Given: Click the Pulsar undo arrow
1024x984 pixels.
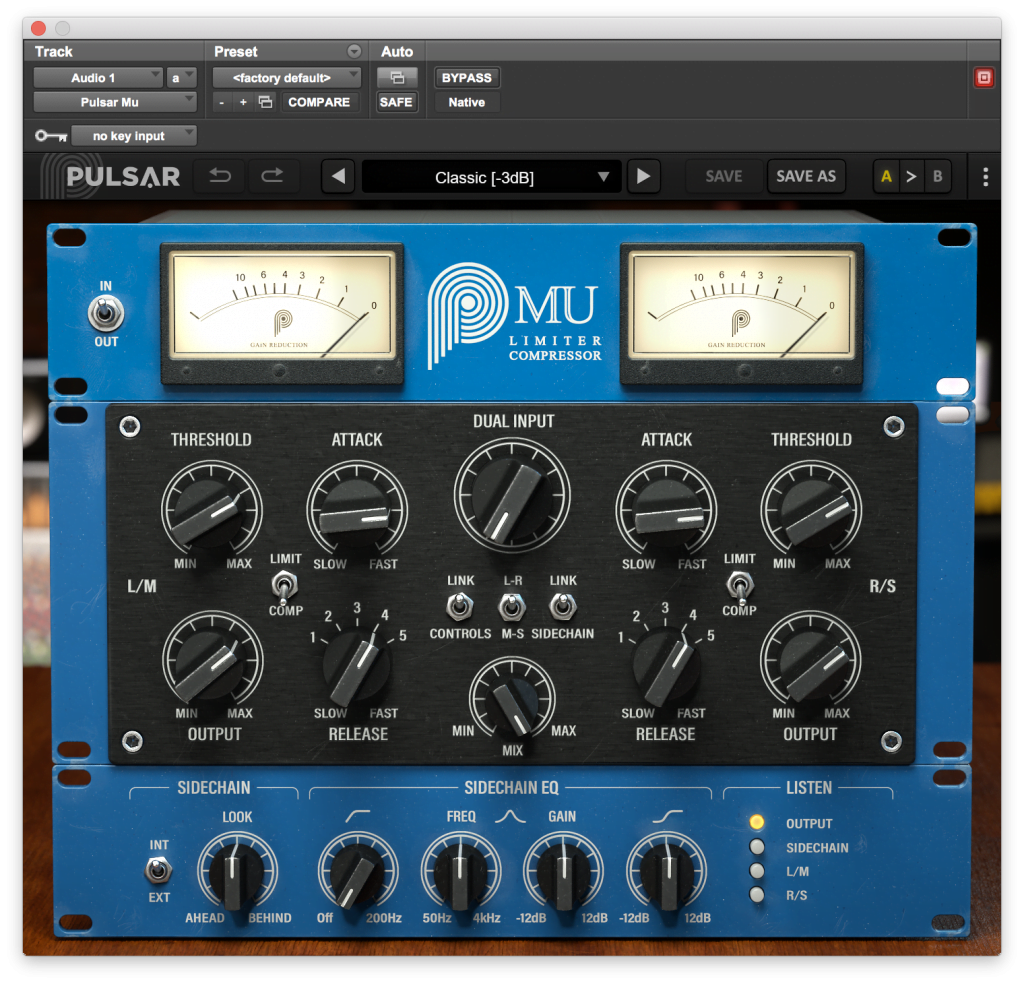Looking at the screenshot, I should pyautogui.click(x=220, y=176).
